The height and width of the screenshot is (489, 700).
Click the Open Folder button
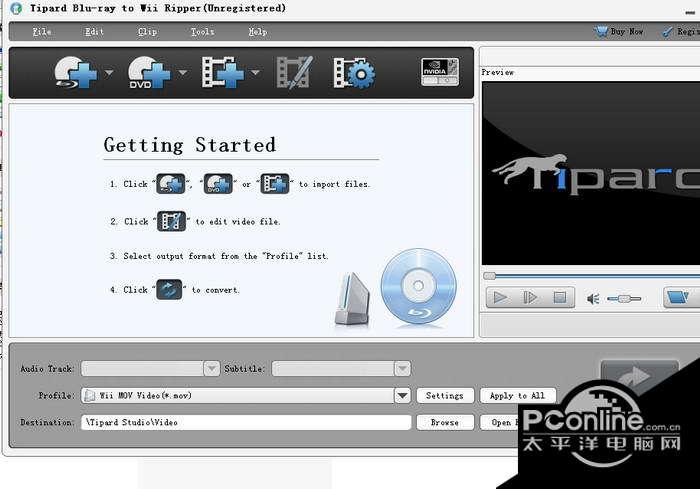[x=500, y=422]
